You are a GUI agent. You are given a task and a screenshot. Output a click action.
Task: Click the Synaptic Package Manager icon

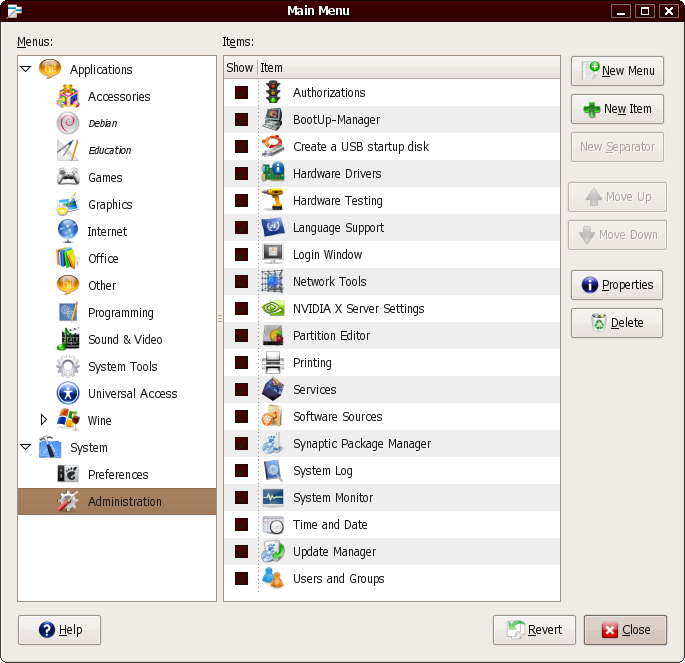[273, 443]
